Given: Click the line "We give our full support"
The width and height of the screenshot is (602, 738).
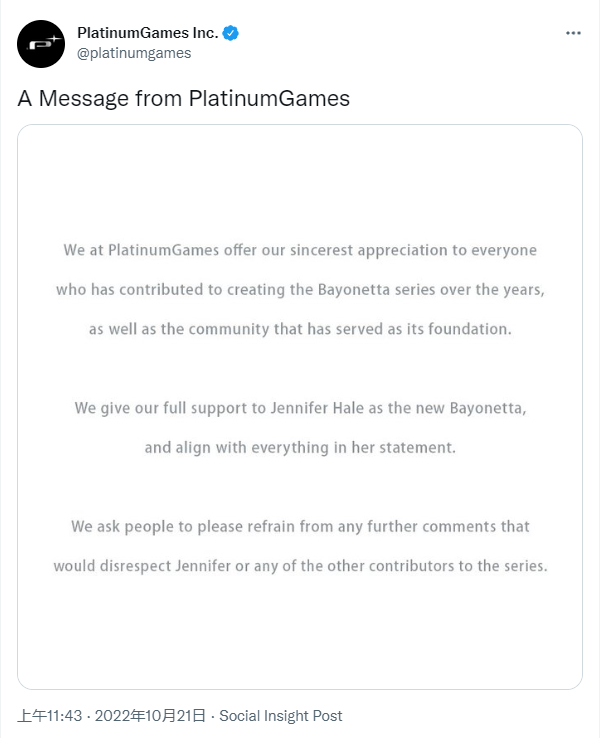Looking at the screenshot, I should coord(300,408).
